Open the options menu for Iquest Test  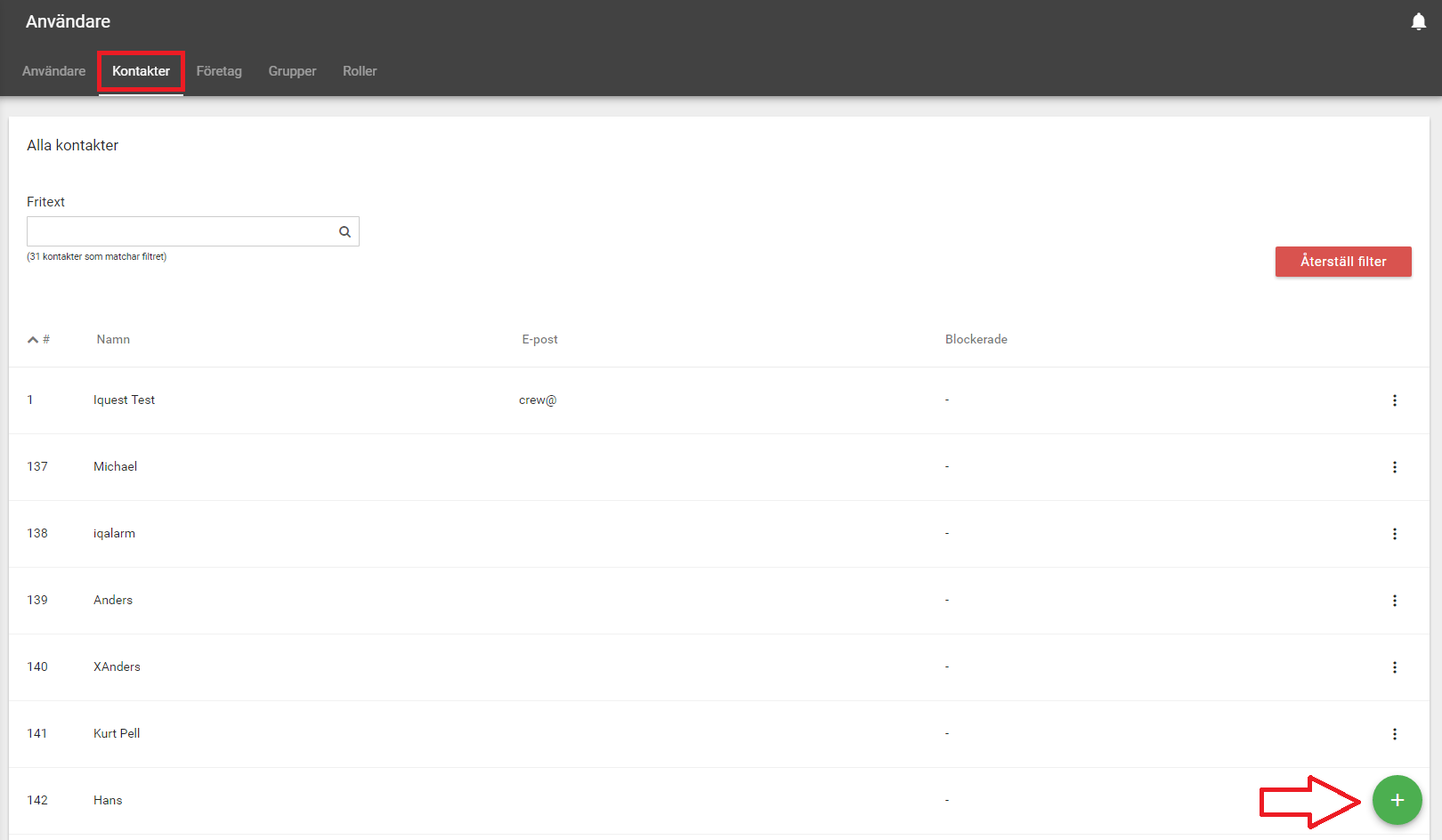coord(1395,400)
